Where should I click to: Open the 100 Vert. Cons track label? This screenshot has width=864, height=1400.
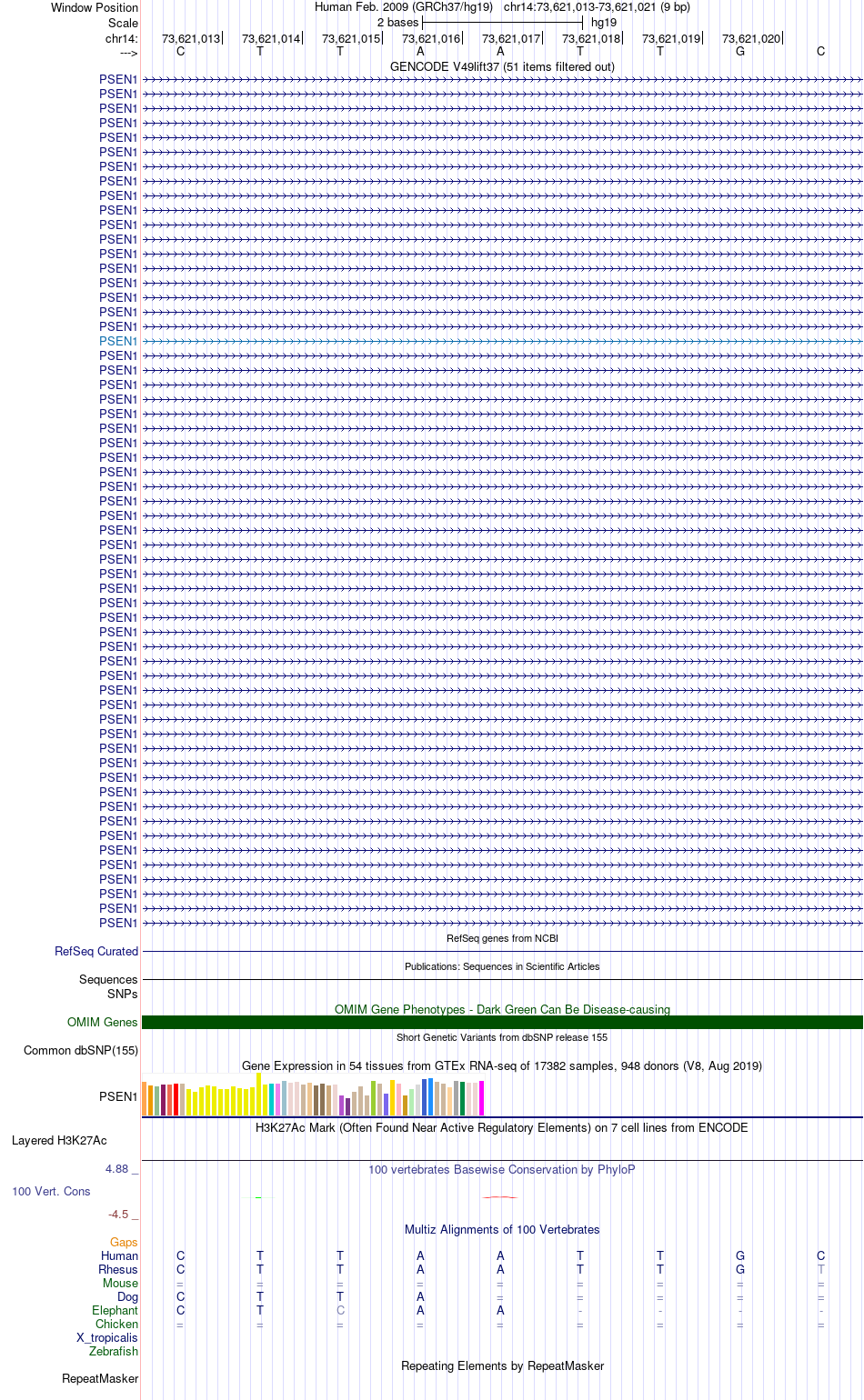pyautogui.click(x=51, y=1191)
